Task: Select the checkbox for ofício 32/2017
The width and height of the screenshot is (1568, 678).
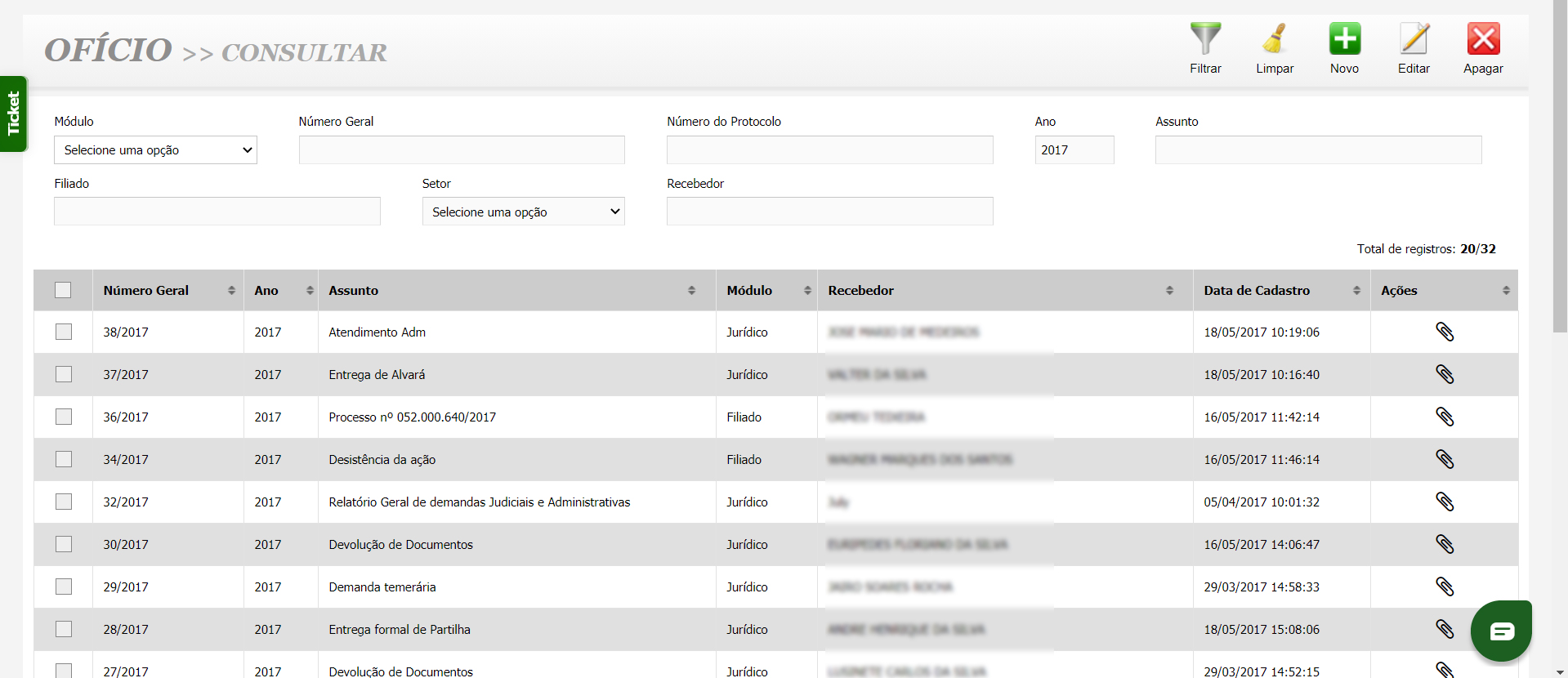Action: coord(64,502)
